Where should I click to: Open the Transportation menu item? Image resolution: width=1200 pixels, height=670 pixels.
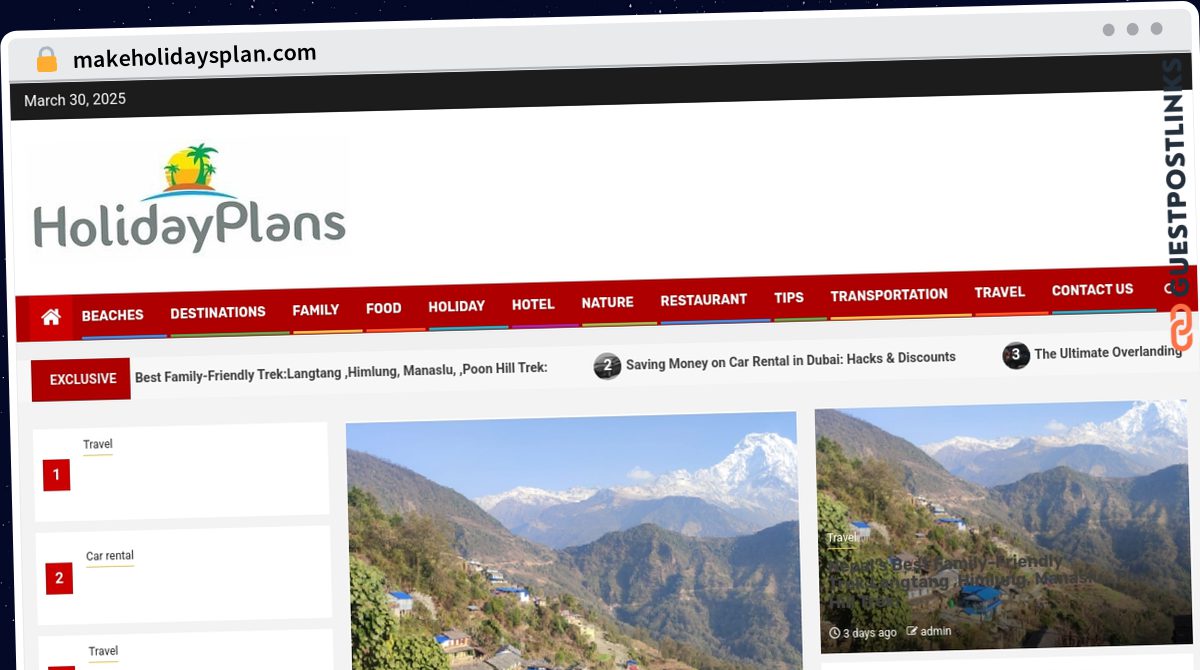tap(889, 294)
